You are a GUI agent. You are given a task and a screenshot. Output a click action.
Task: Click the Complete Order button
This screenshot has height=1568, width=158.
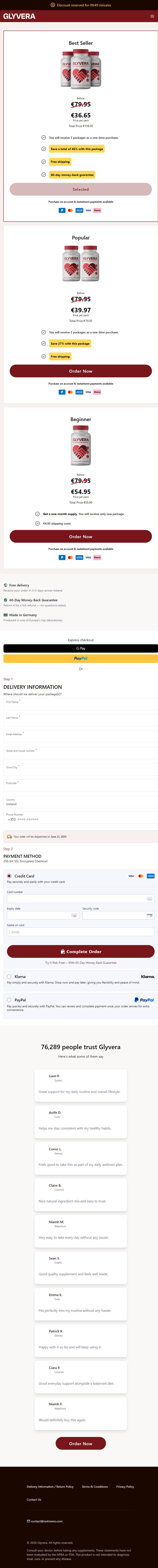pos(81,951)
